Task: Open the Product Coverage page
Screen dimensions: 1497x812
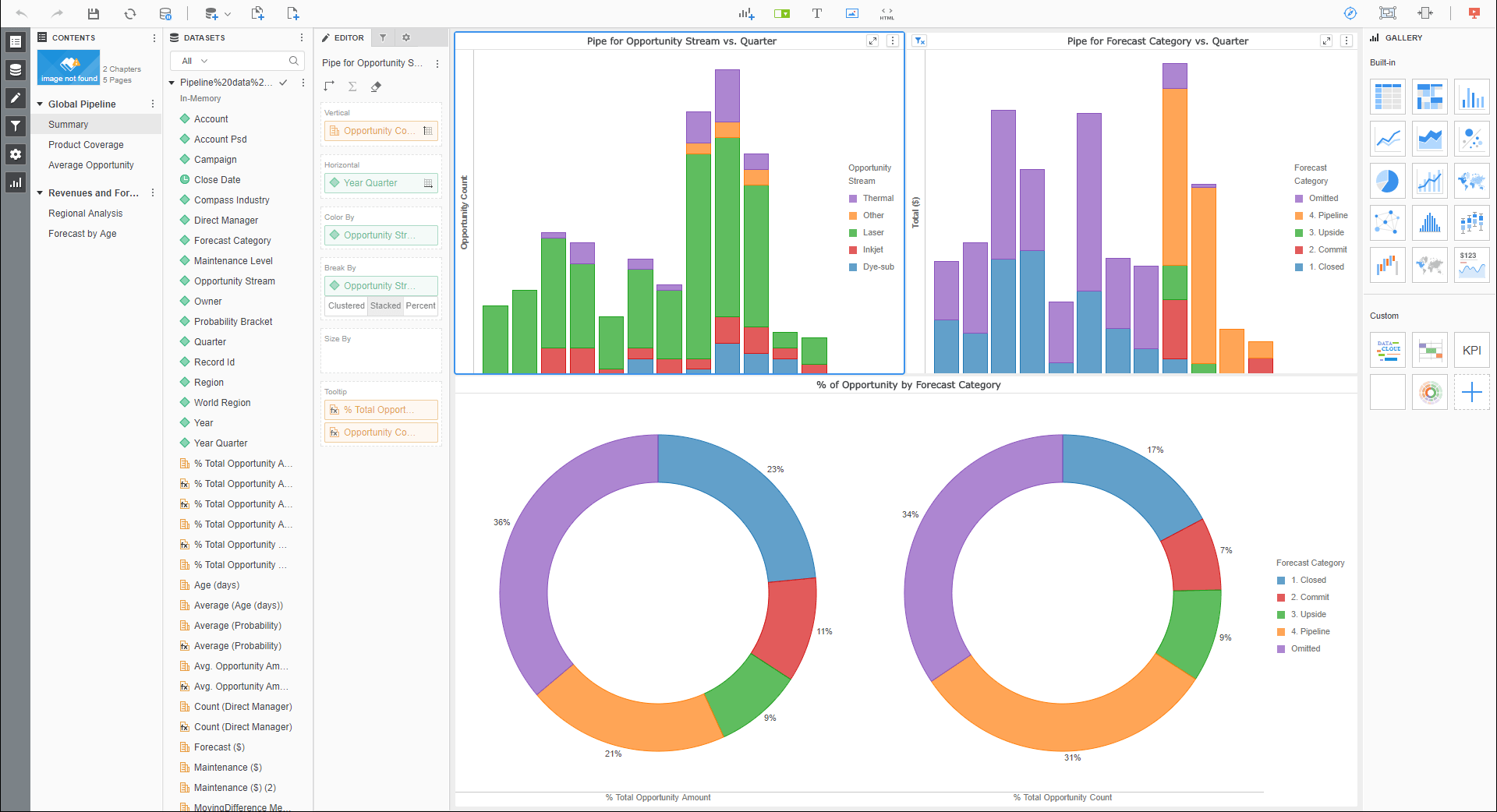Action: 86,144
